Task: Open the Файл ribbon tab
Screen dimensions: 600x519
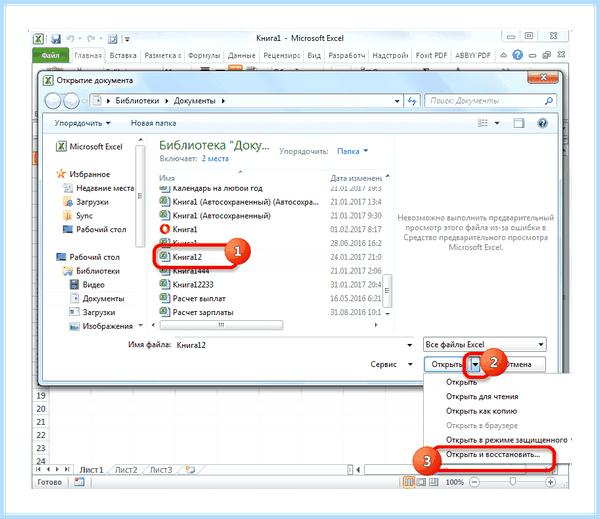Action: (51, 55)
